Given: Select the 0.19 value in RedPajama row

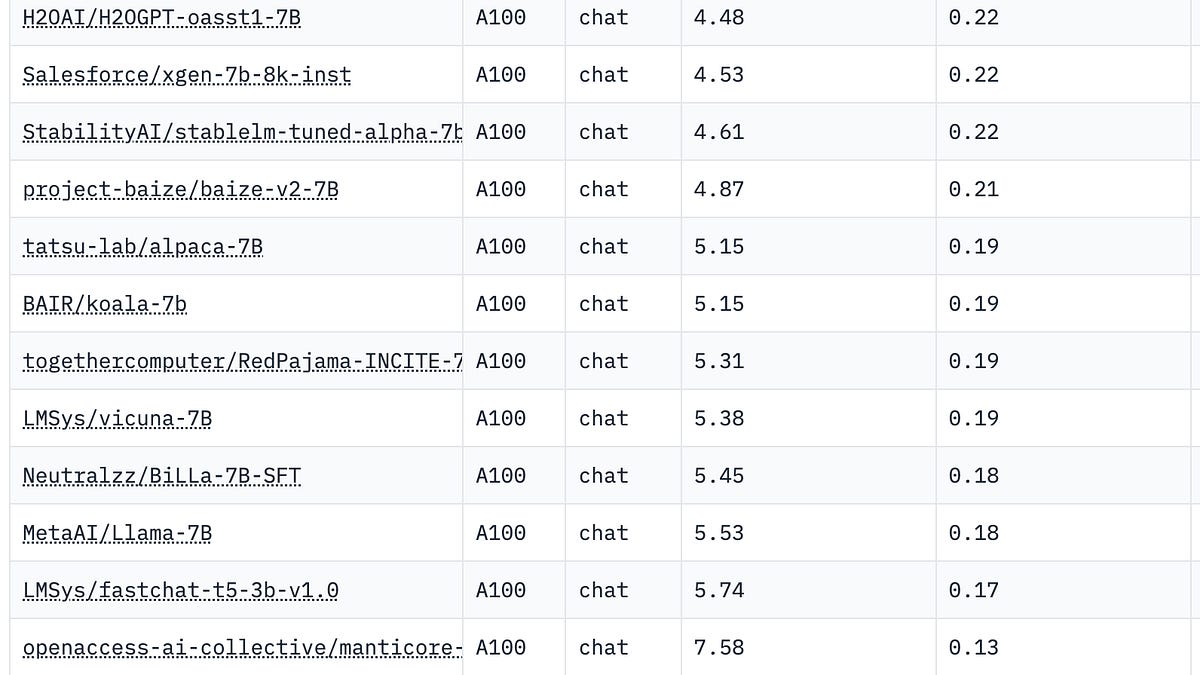Looking at the screenshot, I should coord(973,361).
